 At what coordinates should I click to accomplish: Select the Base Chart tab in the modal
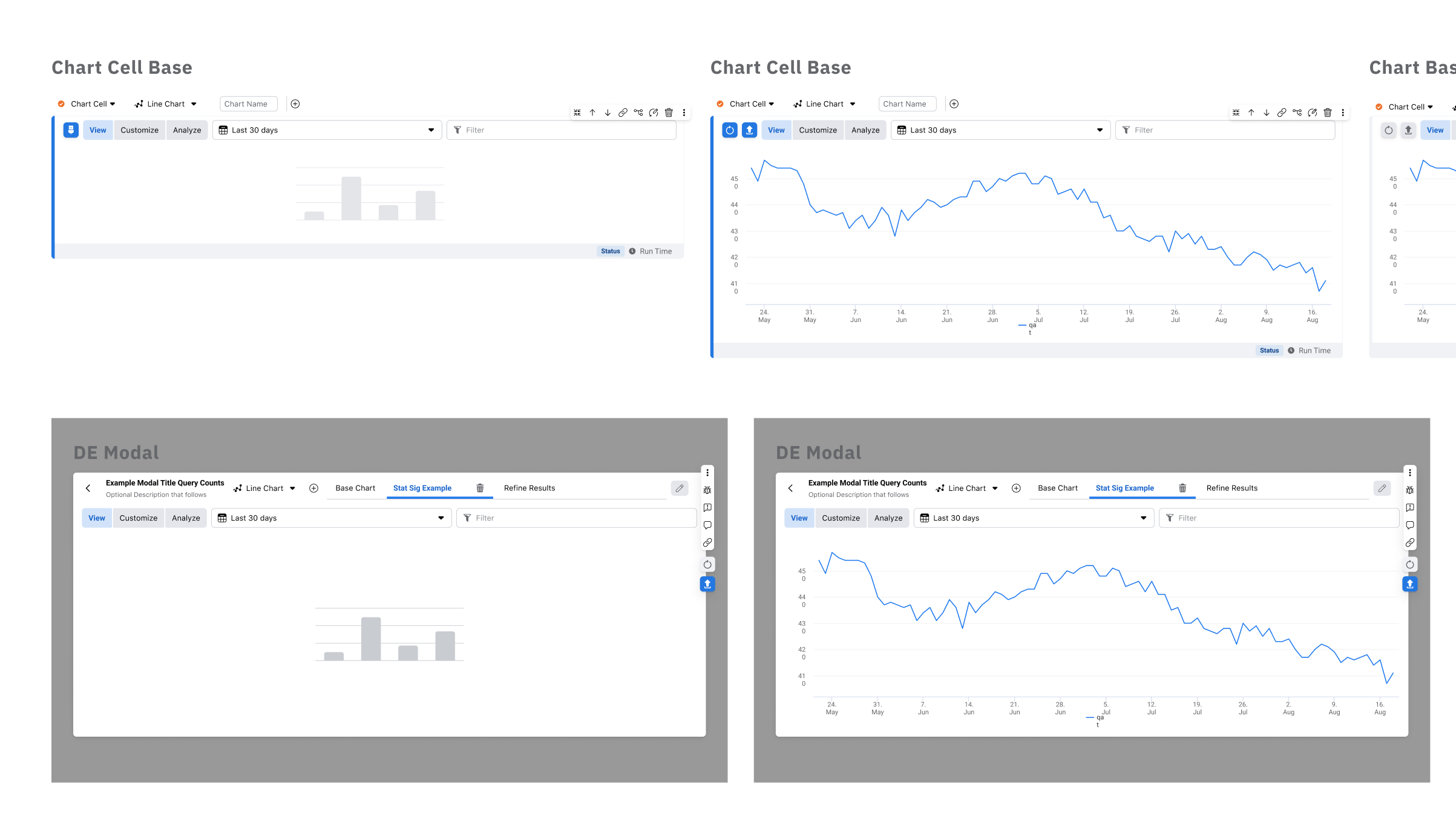355,488
